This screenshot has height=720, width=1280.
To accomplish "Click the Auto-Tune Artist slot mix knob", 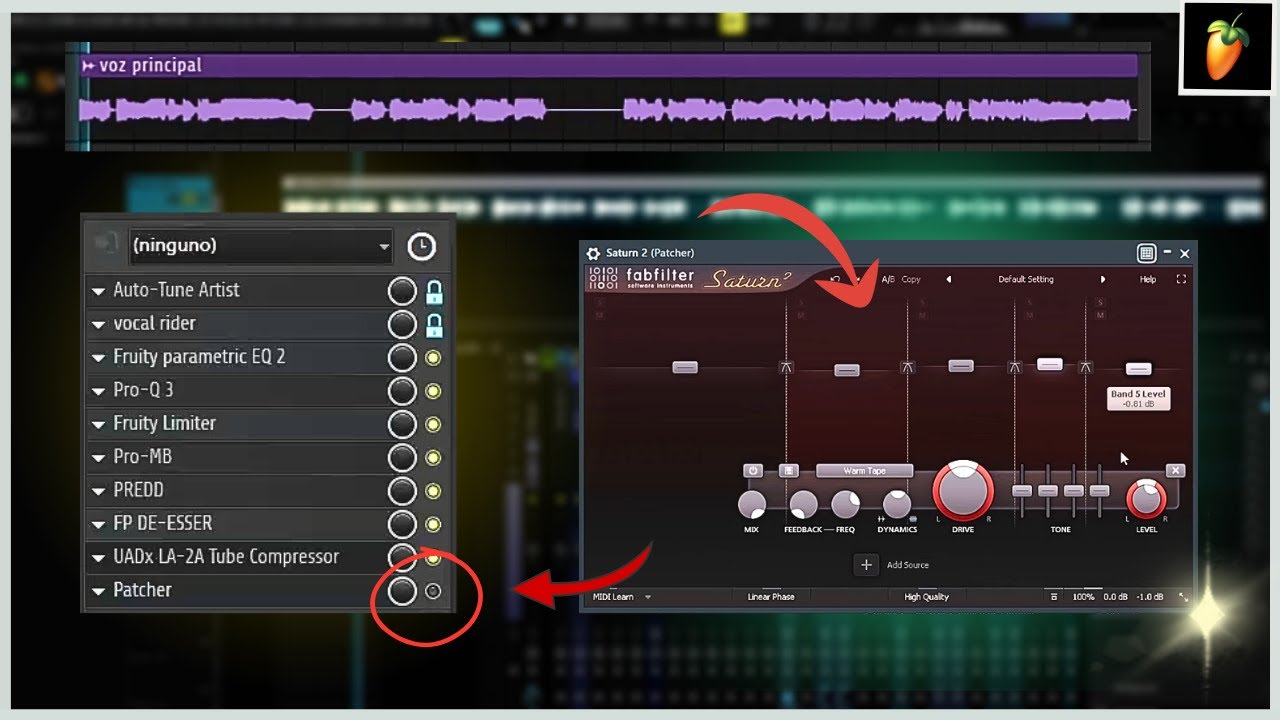I will click(402, 292).
